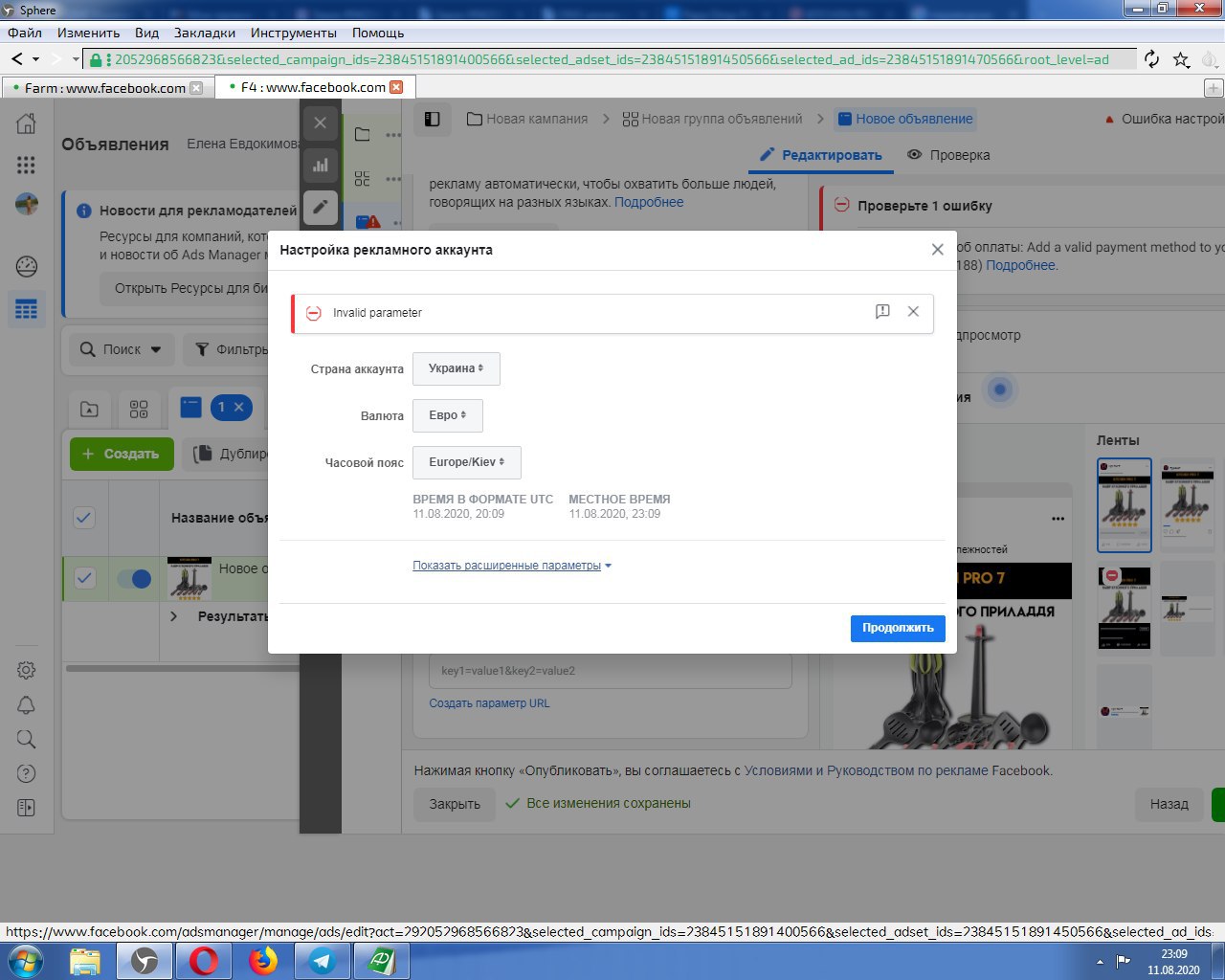Open the Поиск dropdown arrow
Viewport: 1225px width, 980px height.
(x=156, y=349)
